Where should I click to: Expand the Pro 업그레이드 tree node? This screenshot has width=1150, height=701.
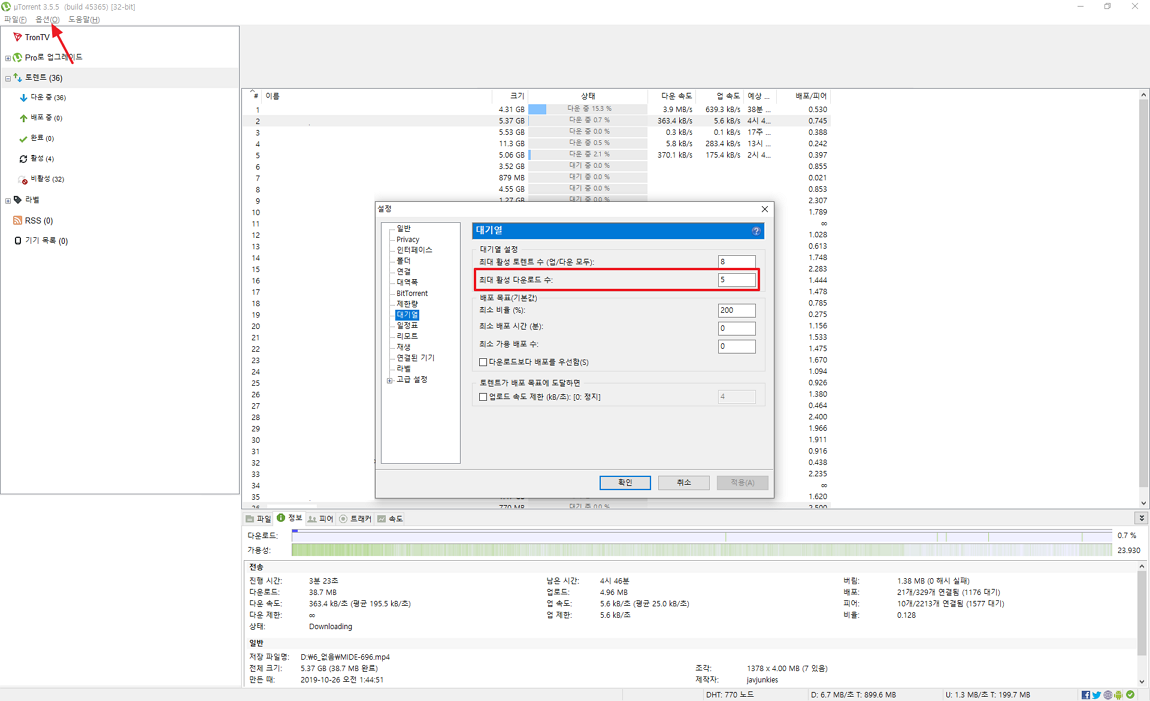(x=8, y=58)
